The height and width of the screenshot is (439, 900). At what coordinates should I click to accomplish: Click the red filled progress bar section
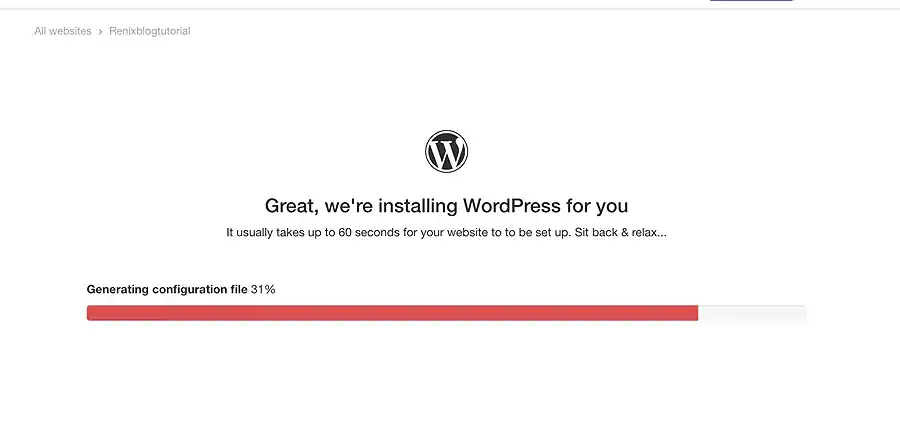point(392,313)
